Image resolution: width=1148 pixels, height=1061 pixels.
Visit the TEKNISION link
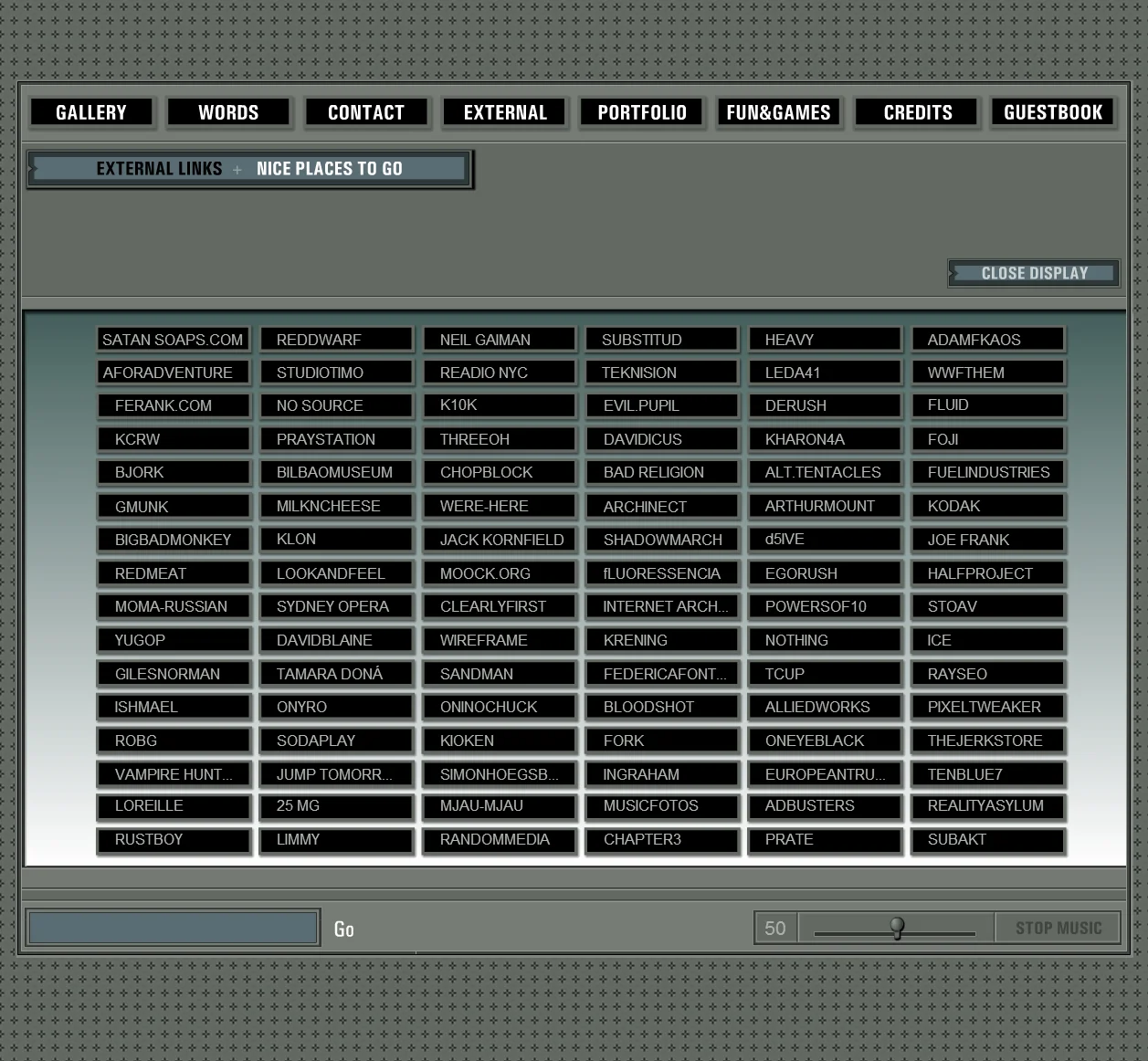pyautogui.click(x=662, y=373)
